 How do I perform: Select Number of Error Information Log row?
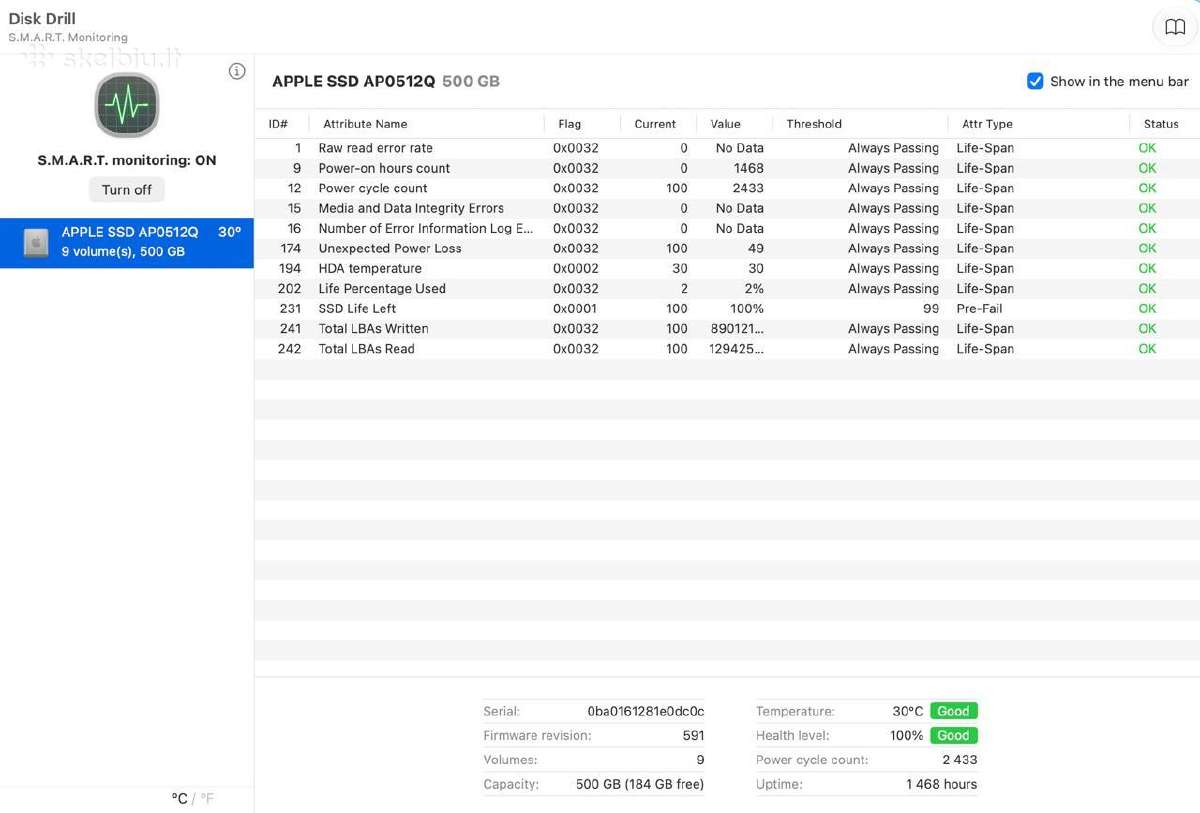click(727, 228)
